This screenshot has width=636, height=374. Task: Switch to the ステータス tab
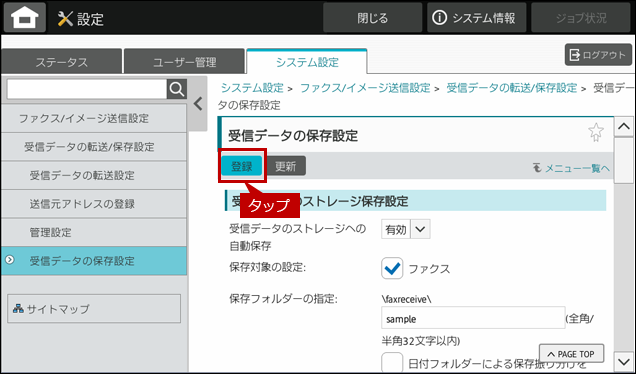coord(62,62)
